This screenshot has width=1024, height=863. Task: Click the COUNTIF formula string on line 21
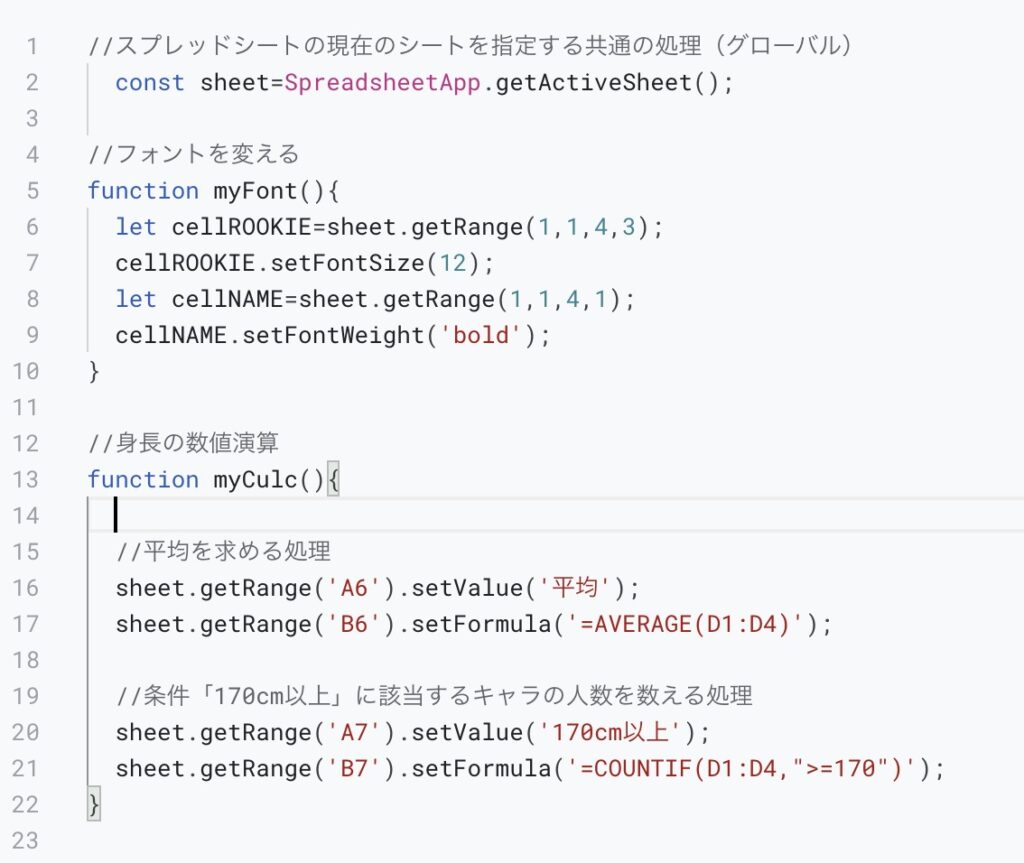point(741,768)
